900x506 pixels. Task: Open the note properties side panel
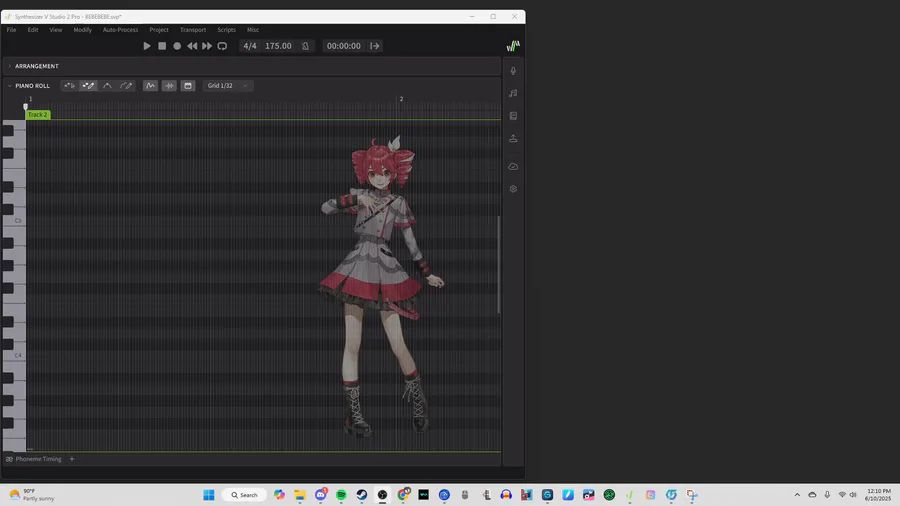[513, 93]
